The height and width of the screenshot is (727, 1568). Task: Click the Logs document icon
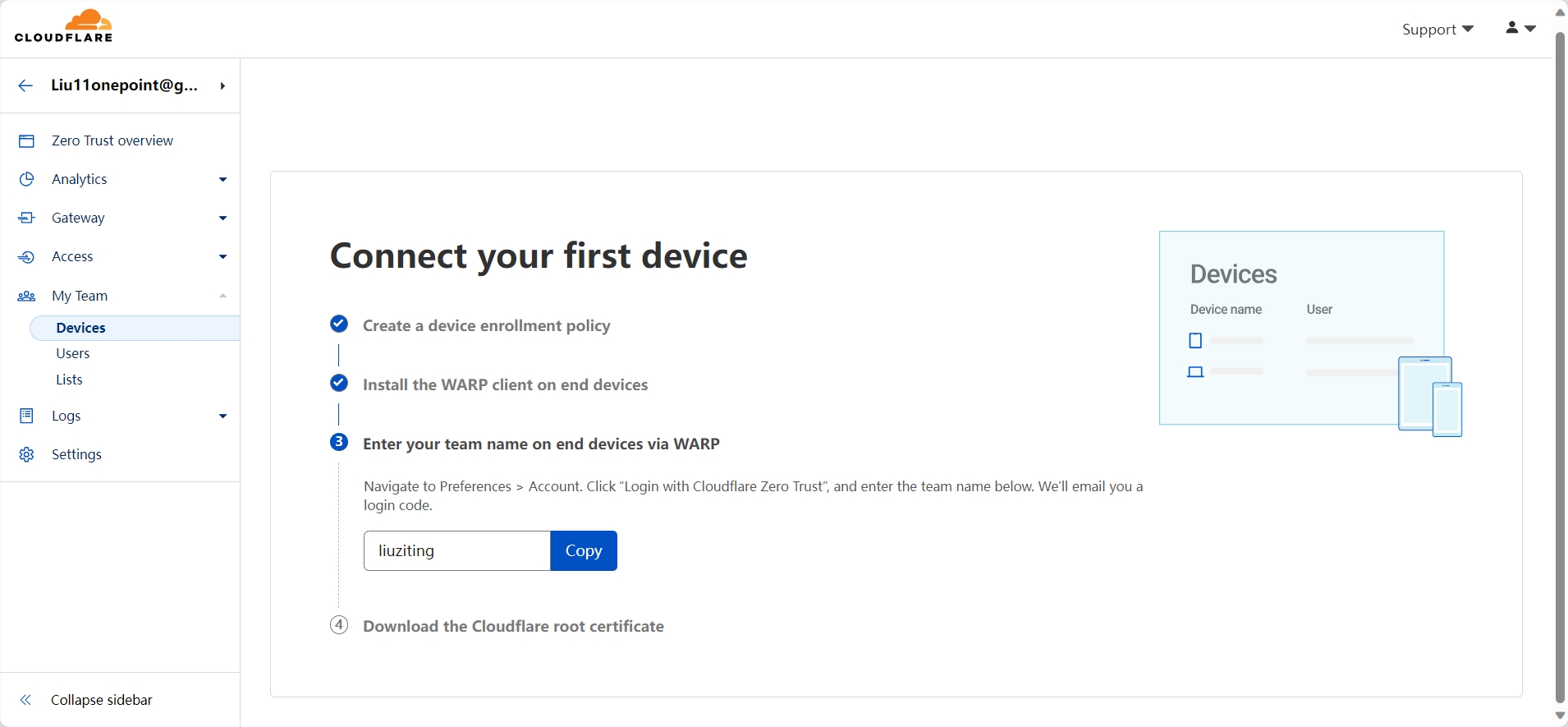26,416
